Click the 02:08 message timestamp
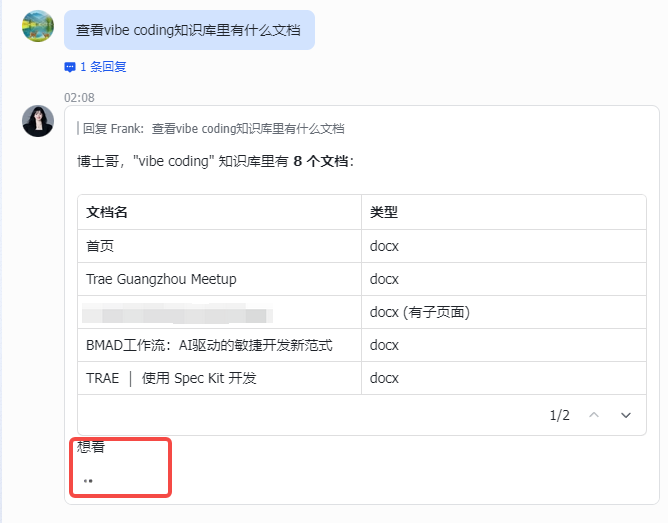Image resolution: width=668 pixels, height=523 pixels. coord(79,97)
